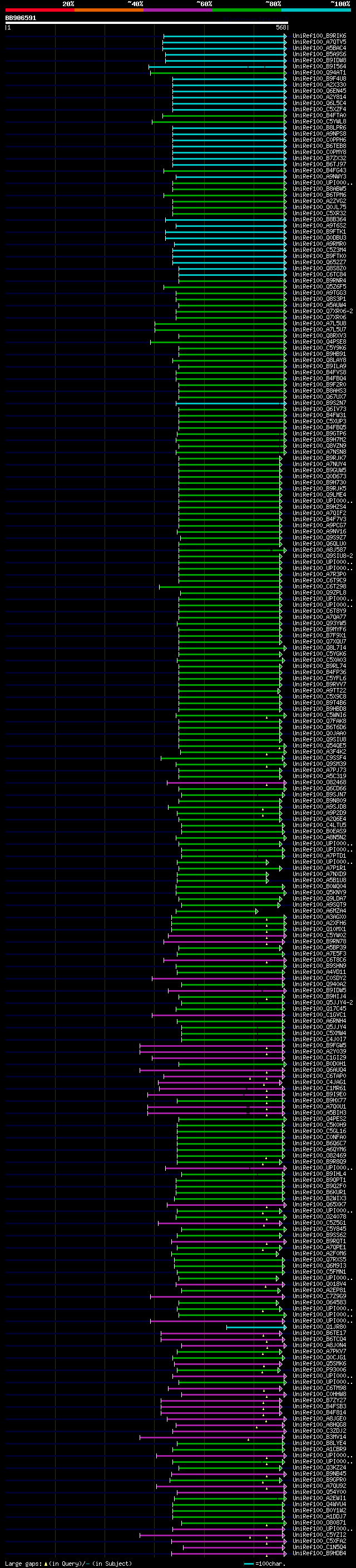Select the UniRef100_Q0JL75 label
356x1568 pixels.
[319, 207]
